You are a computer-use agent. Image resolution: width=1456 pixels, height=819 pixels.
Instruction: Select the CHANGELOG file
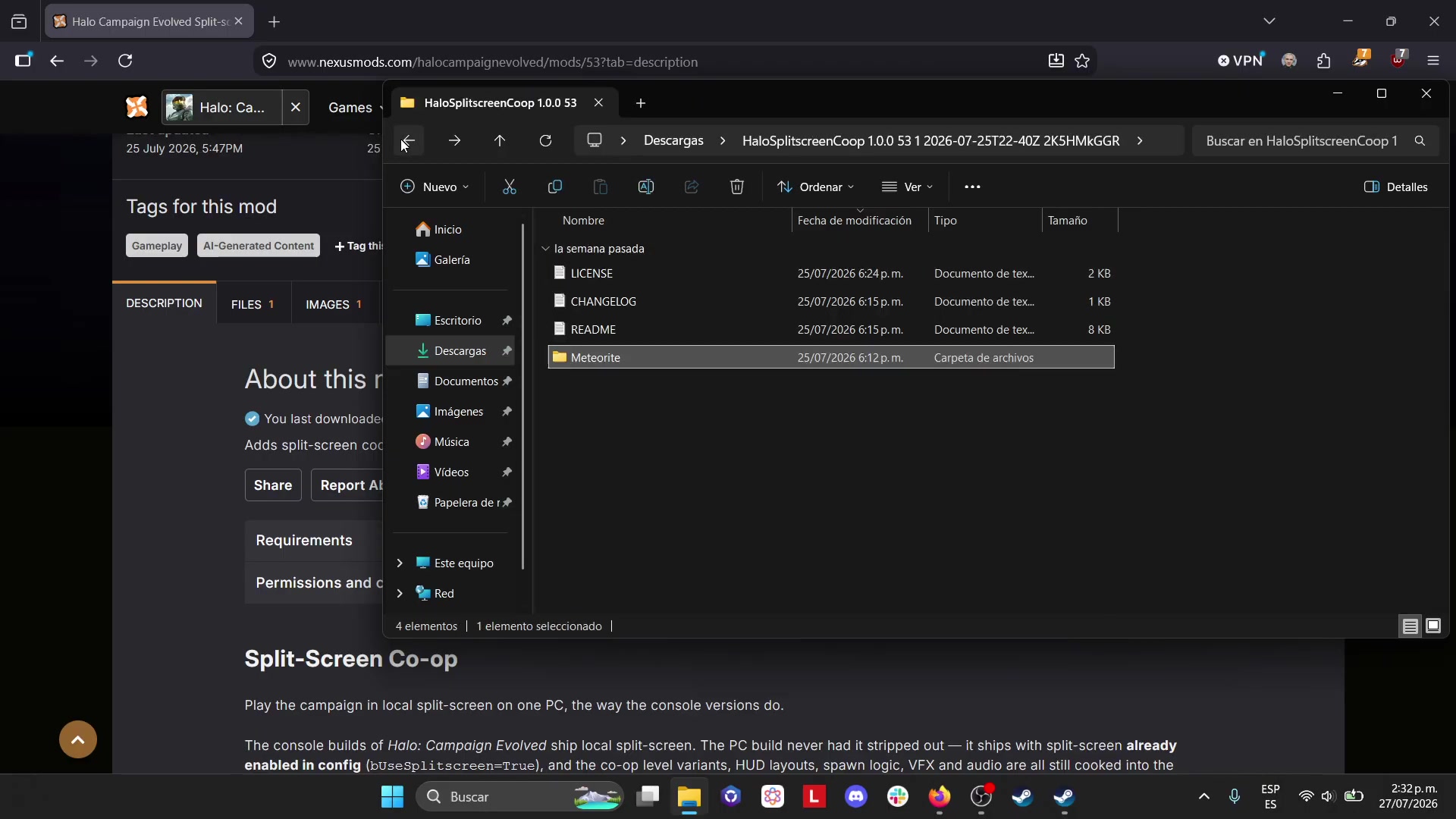coord(831,301)
